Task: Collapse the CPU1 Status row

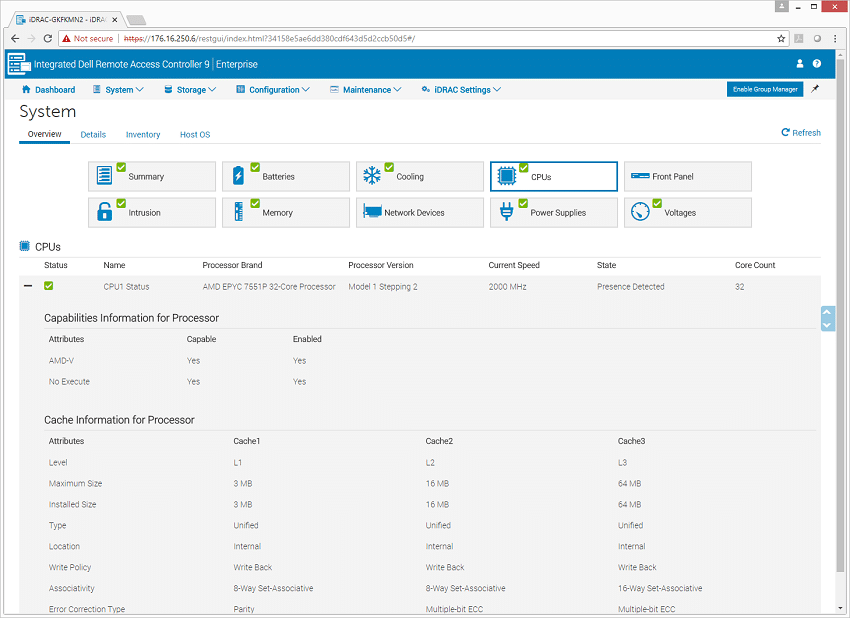Action: 28,286
